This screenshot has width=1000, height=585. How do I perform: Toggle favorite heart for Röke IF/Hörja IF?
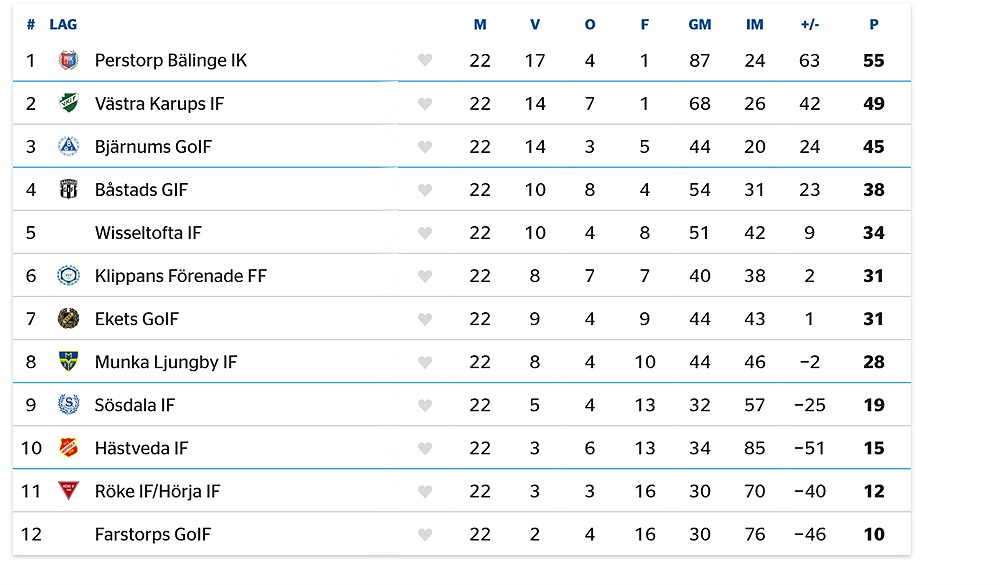coord(425,491)
